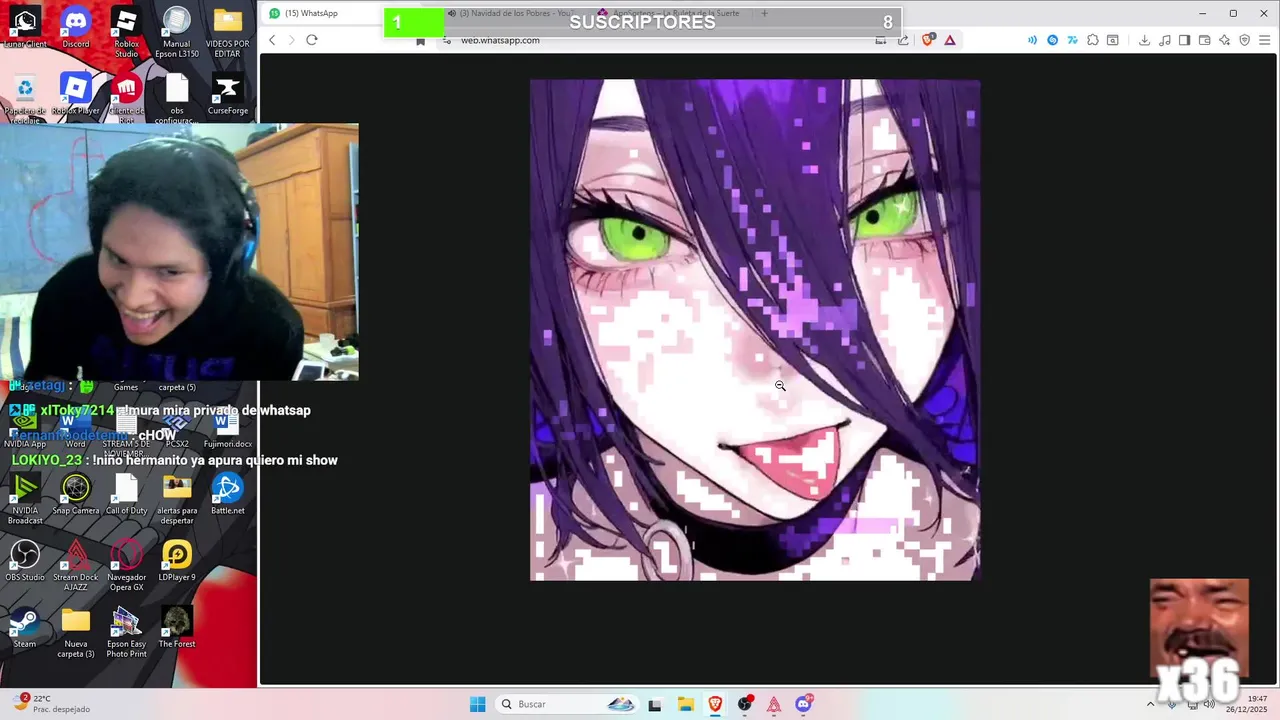Select the OBS Studio desktop icon
This screenshot has height=720, width=1280.
(25, 561)
